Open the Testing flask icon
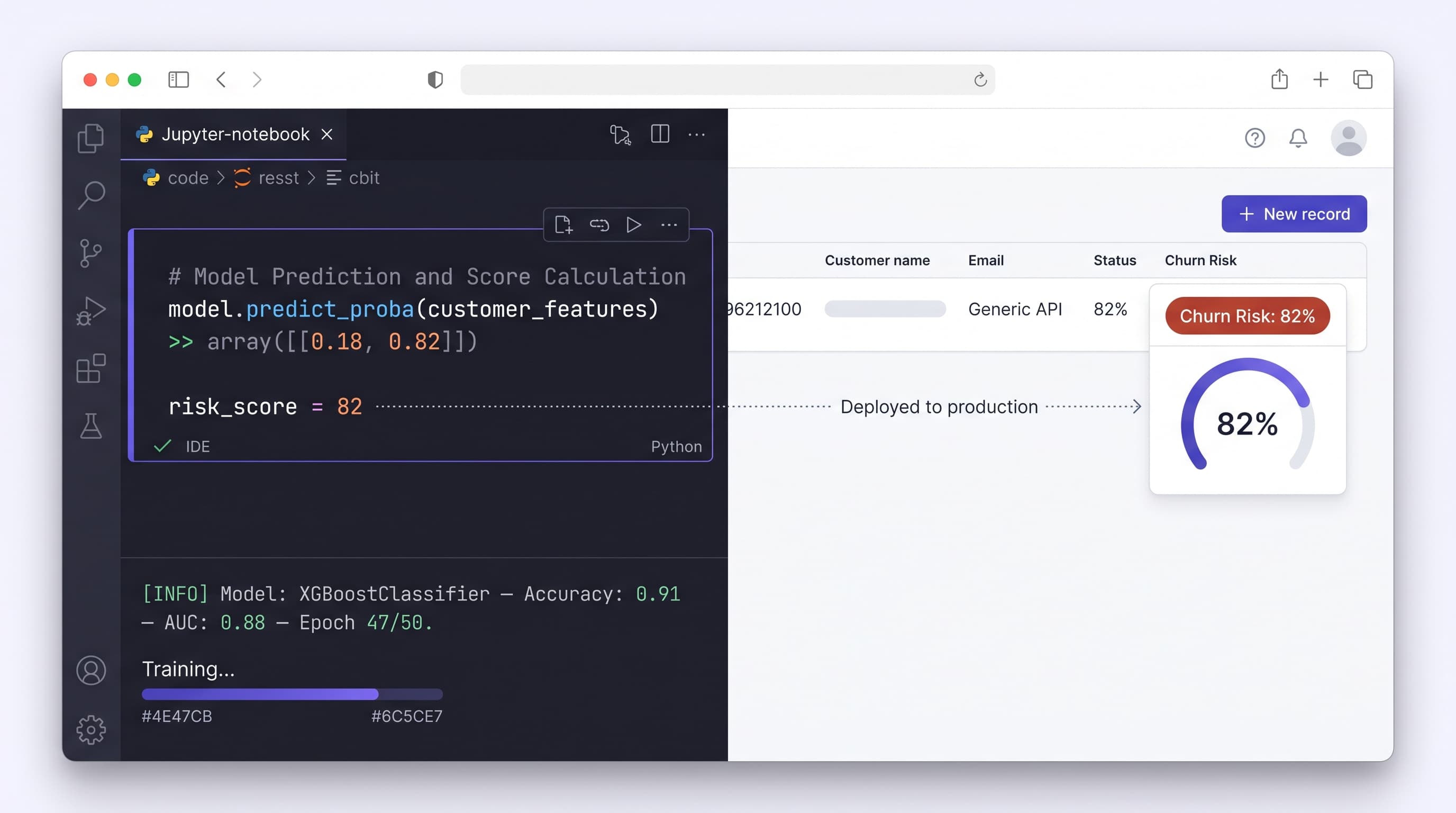The height and width of the screenshot is (813, 1456). (90, 426)
